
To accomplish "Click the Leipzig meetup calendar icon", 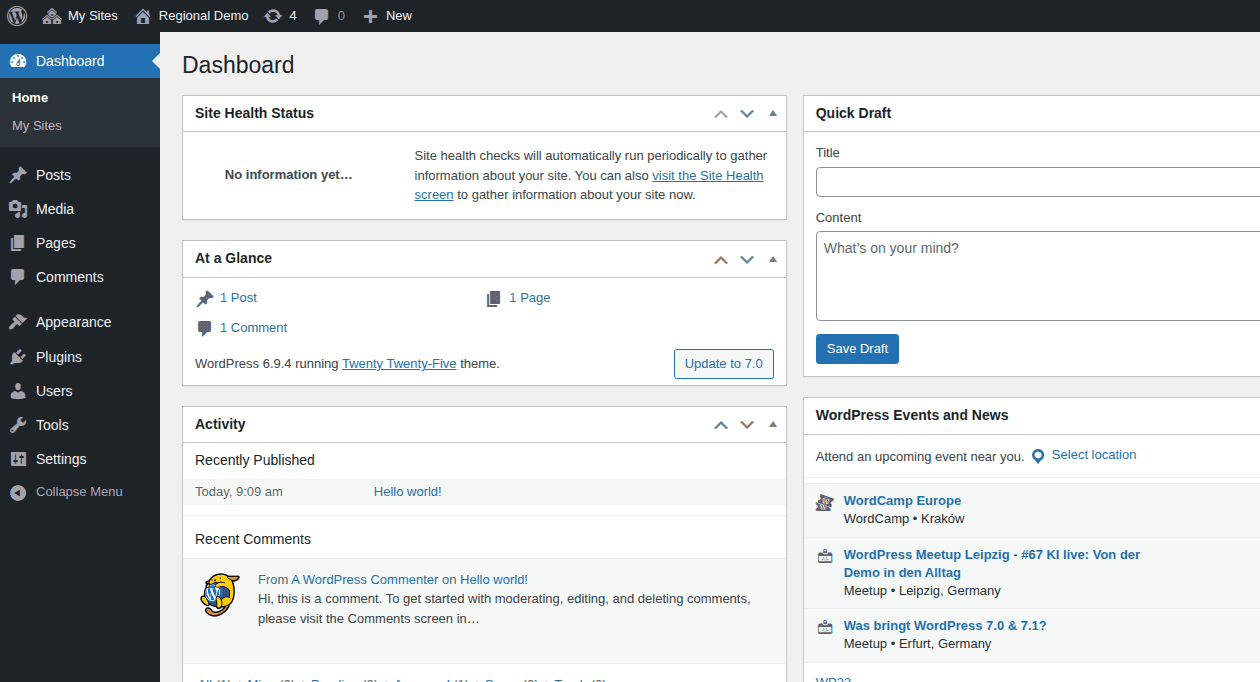I will click(825, 556).
